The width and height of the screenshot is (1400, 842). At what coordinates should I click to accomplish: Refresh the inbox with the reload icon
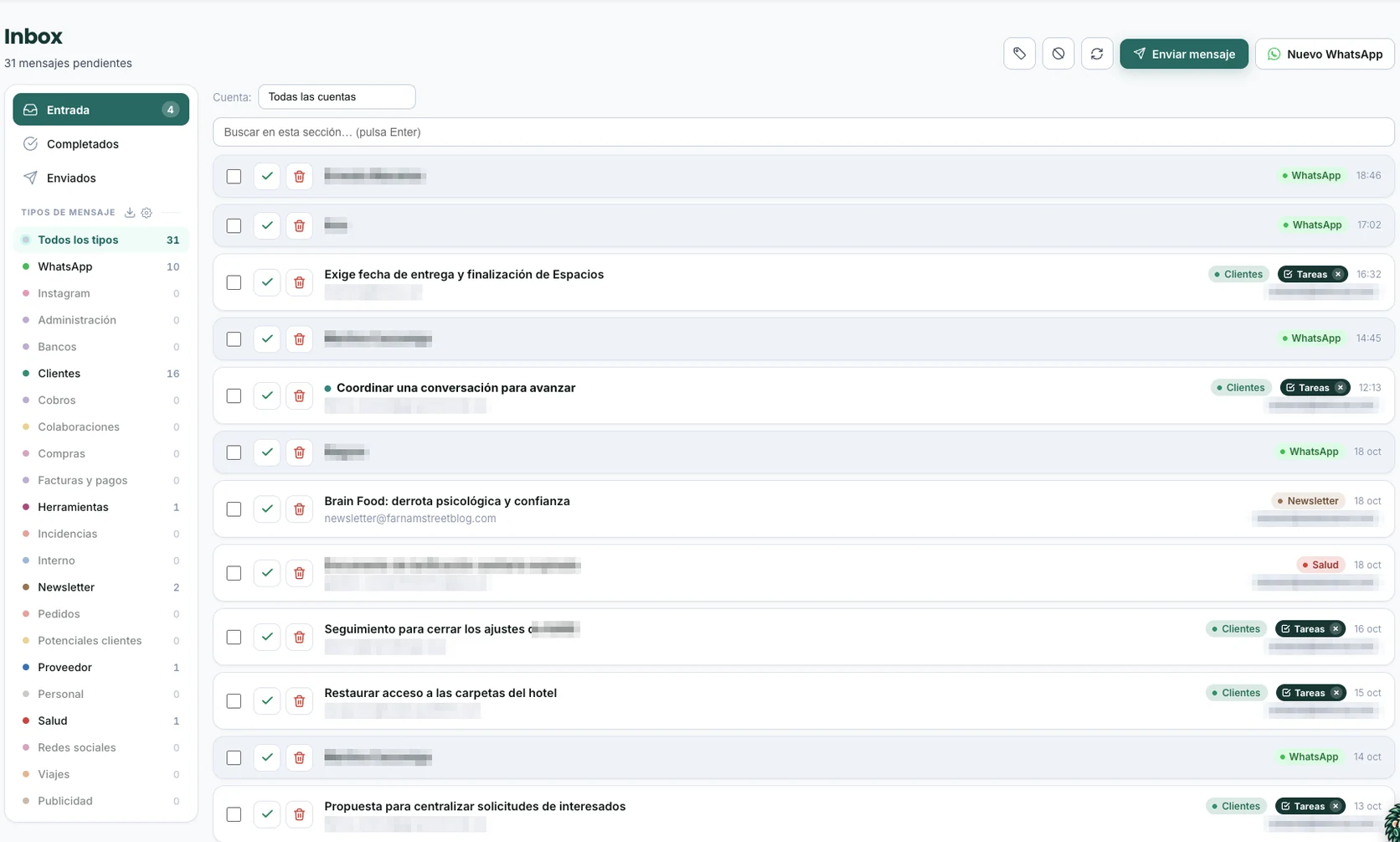[x=1097, y=54]
